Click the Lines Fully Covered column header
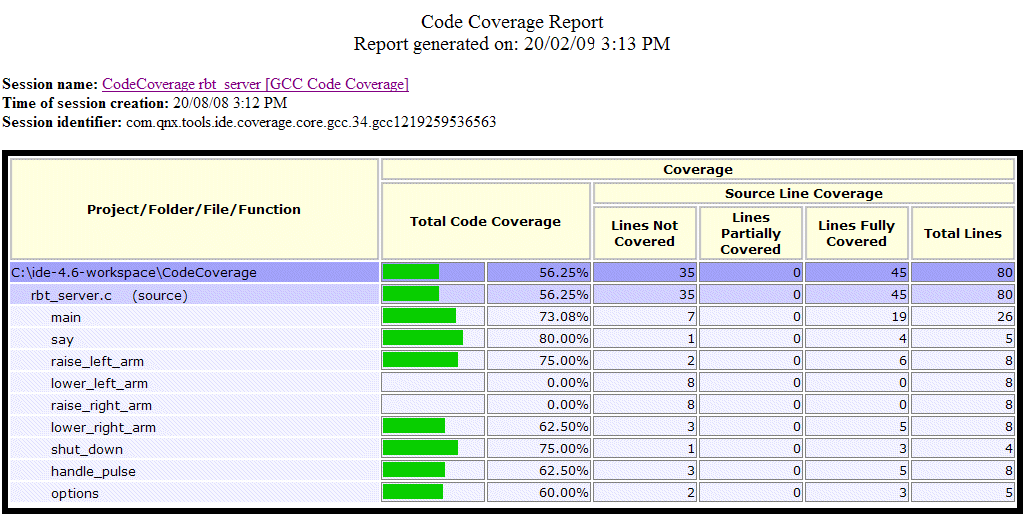 point(856,233)
